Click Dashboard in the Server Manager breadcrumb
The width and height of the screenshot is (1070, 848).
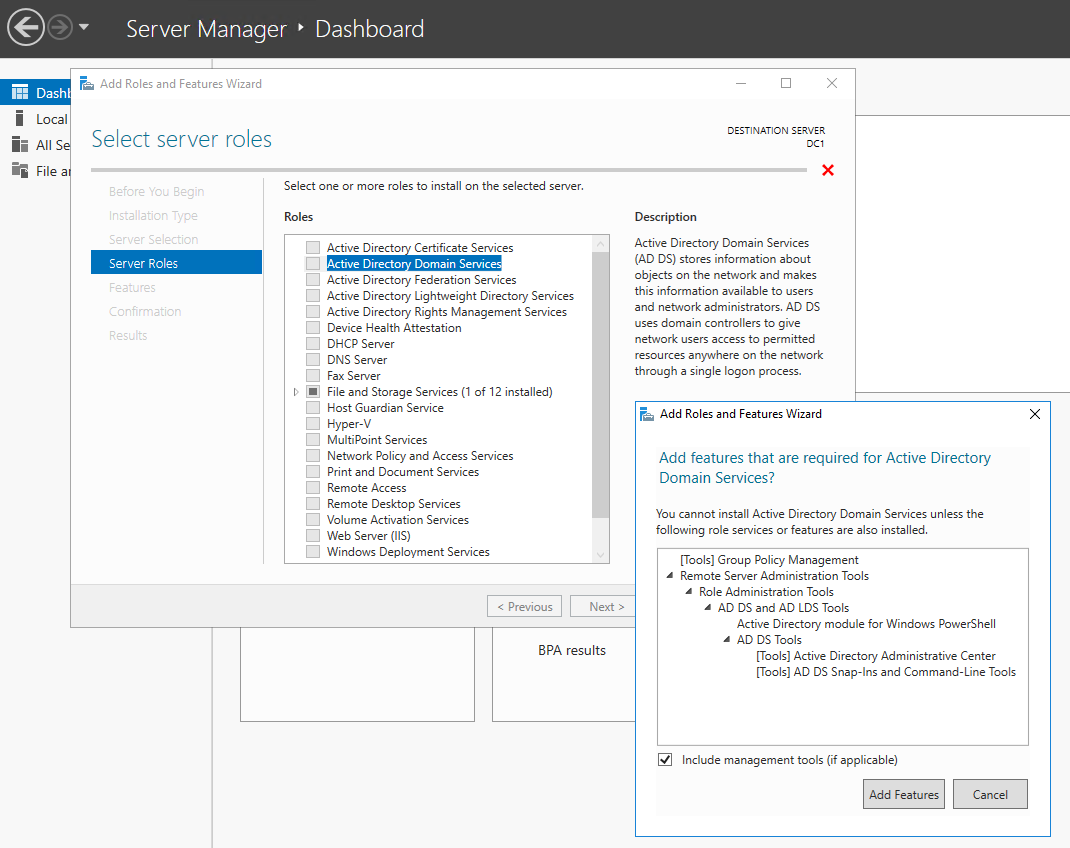coord(369,29)
